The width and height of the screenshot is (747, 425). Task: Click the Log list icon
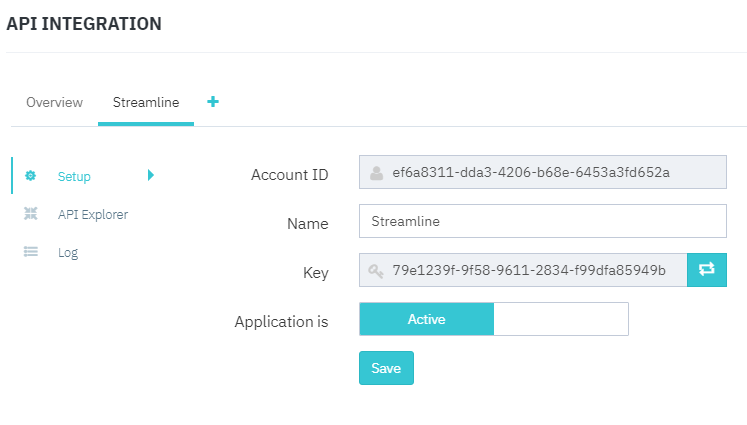[31, 252]
